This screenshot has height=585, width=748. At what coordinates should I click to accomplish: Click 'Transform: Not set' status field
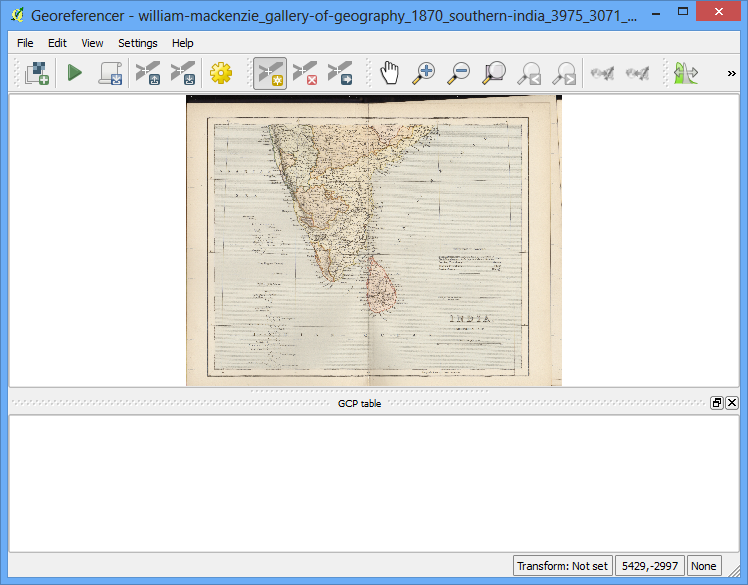click(x=562, y=566)
